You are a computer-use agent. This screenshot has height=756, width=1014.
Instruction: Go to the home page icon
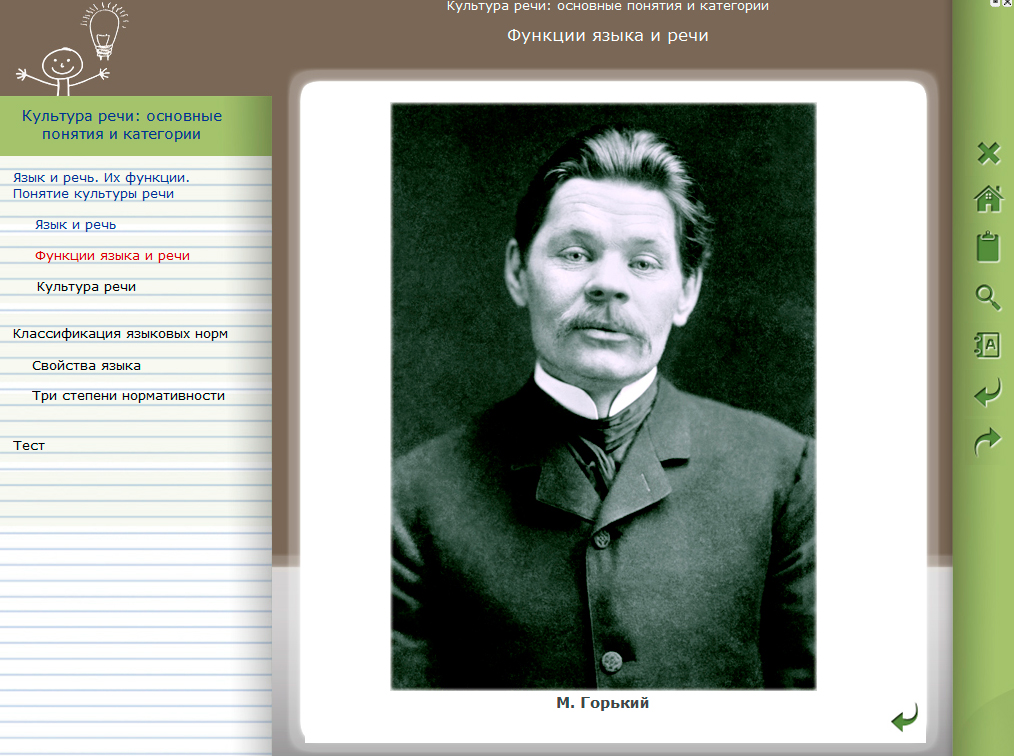click(x=988, y=199)
